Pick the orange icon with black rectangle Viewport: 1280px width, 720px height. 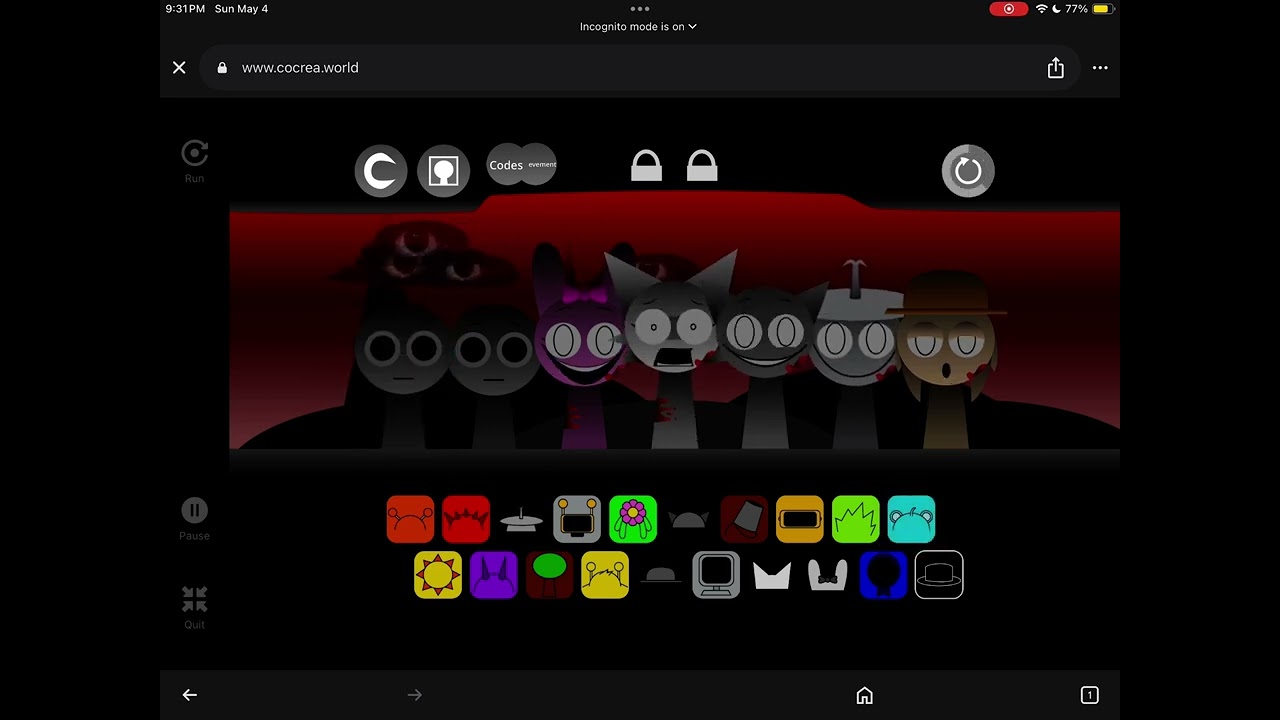pyautogui.click(x=800, y=519)
